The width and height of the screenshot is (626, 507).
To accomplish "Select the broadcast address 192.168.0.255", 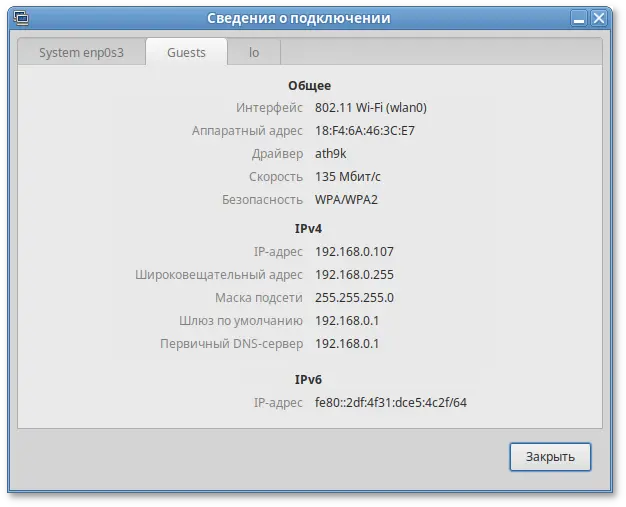I will click(x=354, y=275).
